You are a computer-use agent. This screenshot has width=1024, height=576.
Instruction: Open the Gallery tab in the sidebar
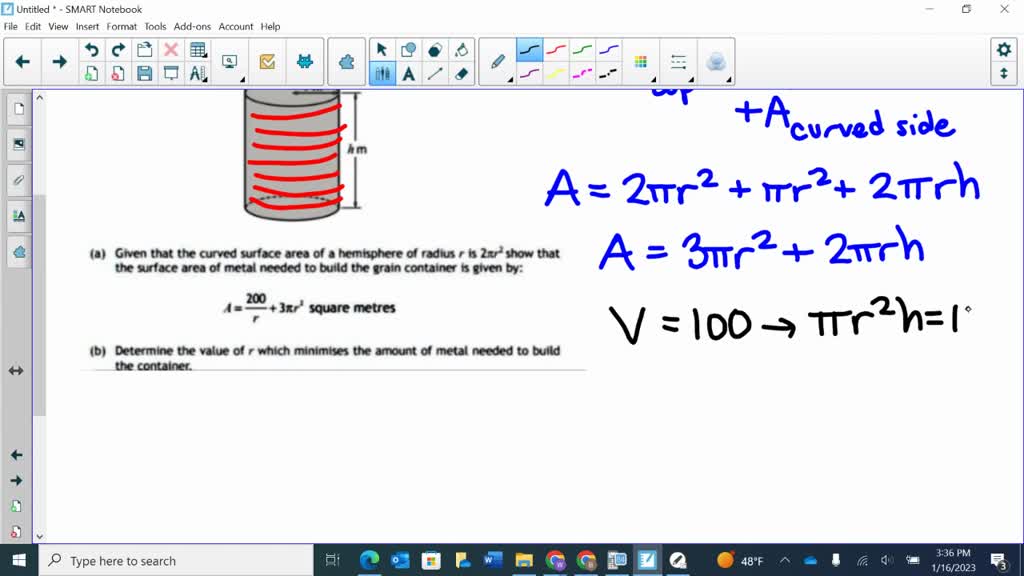20,144
